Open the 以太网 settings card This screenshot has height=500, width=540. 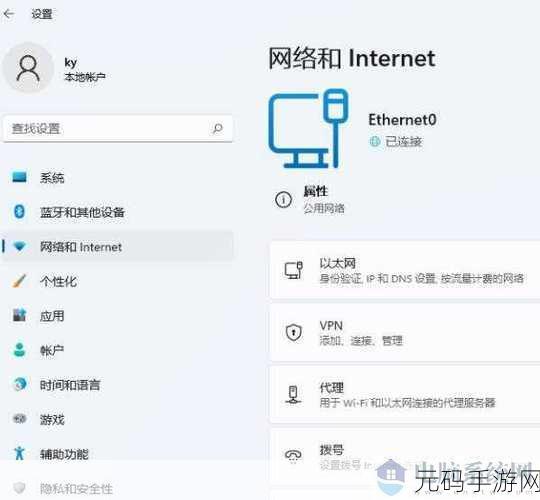click(x=405, y=270)
